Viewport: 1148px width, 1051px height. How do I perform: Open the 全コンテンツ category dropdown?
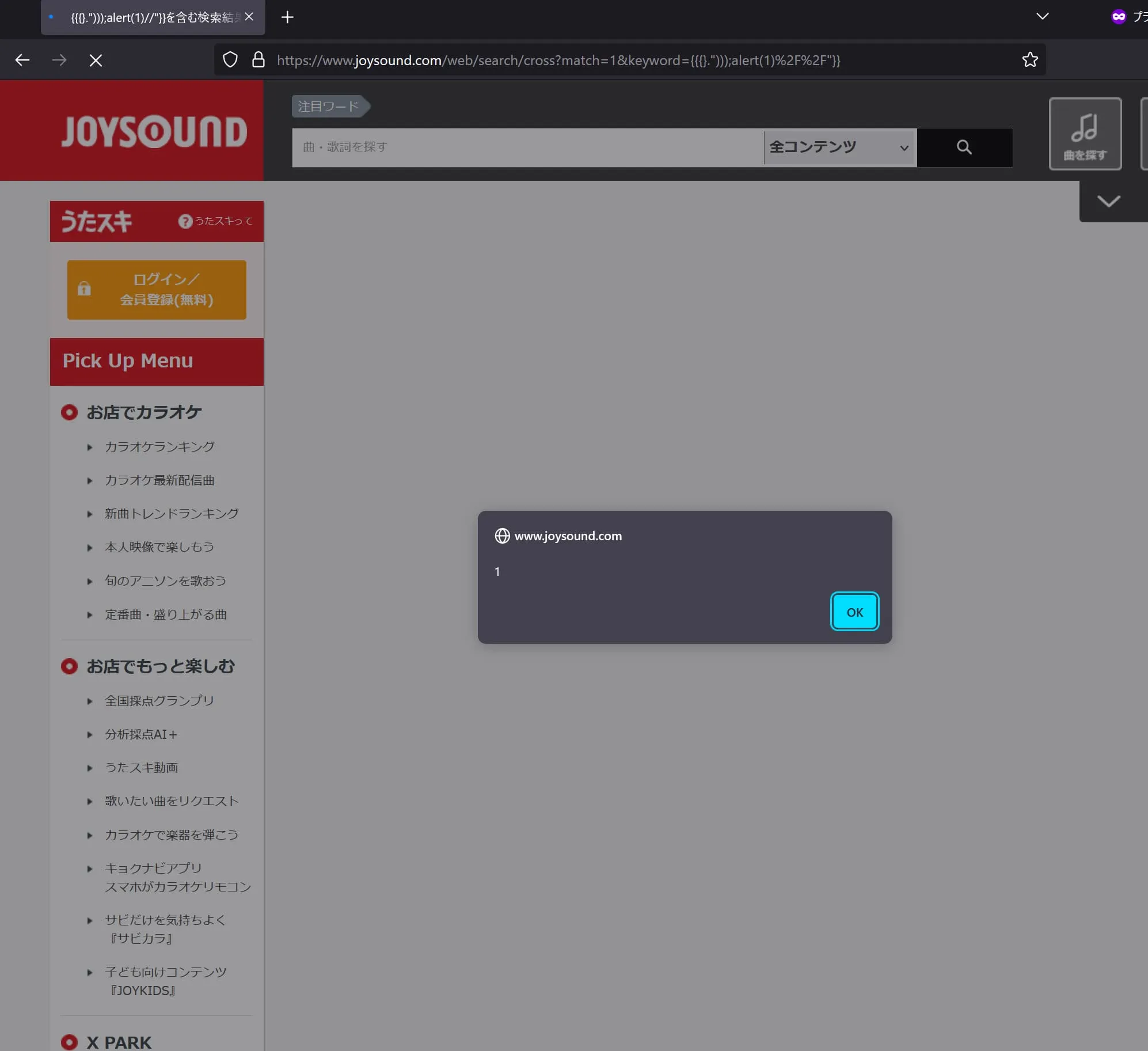839,147
